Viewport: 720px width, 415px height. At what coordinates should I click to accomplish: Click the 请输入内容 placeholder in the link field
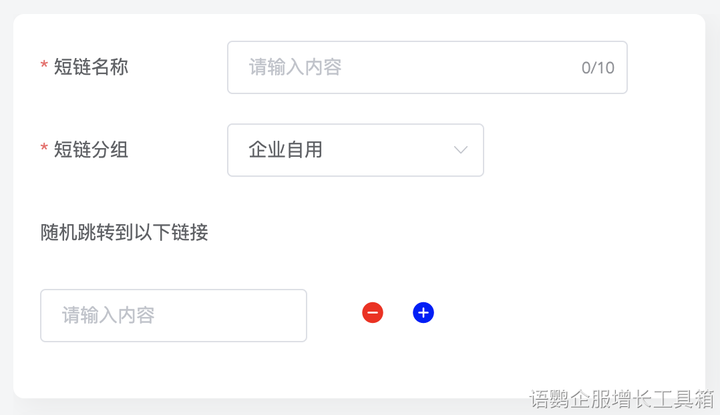[108, 315]
